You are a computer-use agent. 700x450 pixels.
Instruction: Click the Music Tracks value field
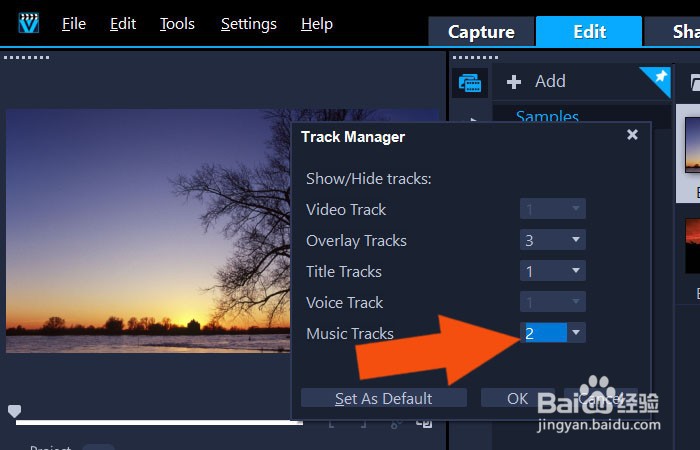(544, 333)
